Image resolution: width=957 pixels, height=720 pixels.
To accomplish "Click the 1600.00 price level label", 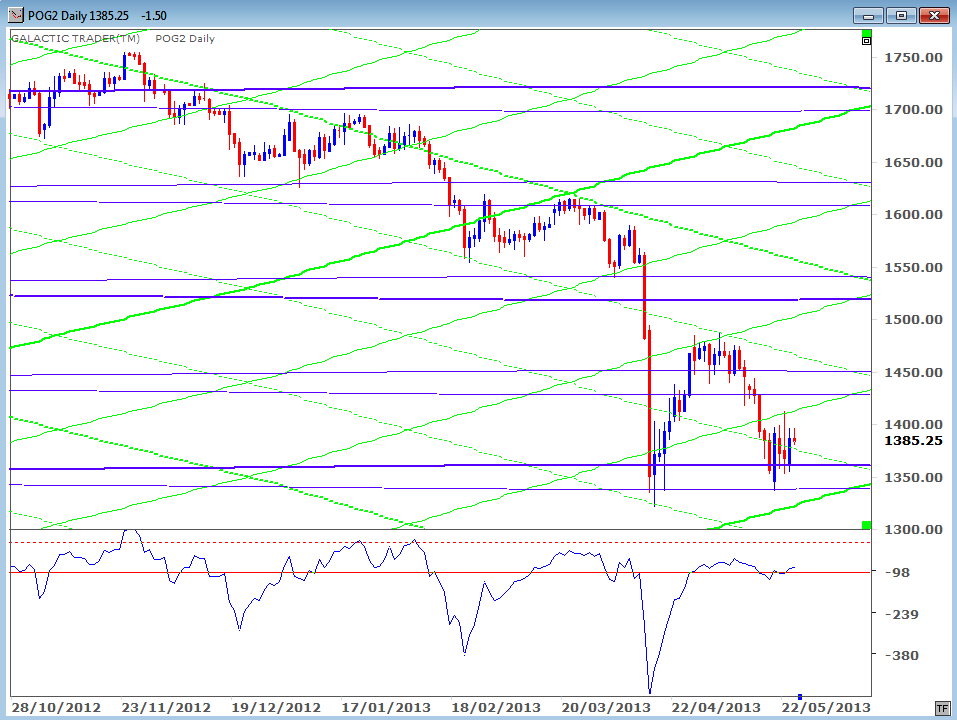I will click(x=913, y=214).
